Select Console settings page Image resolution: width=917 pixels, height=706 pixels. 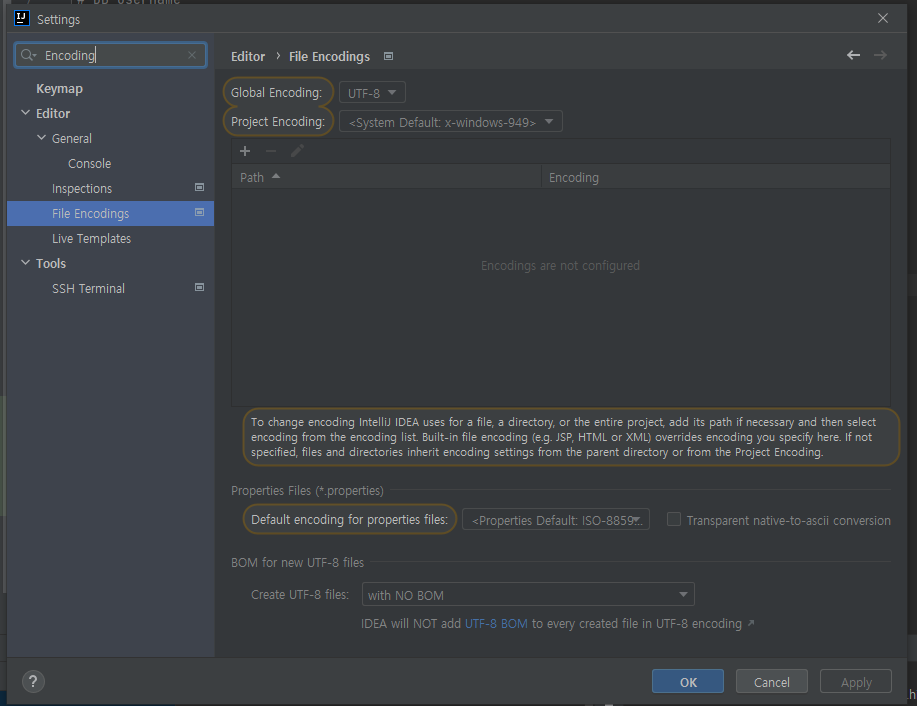click(x=89, y=163)
